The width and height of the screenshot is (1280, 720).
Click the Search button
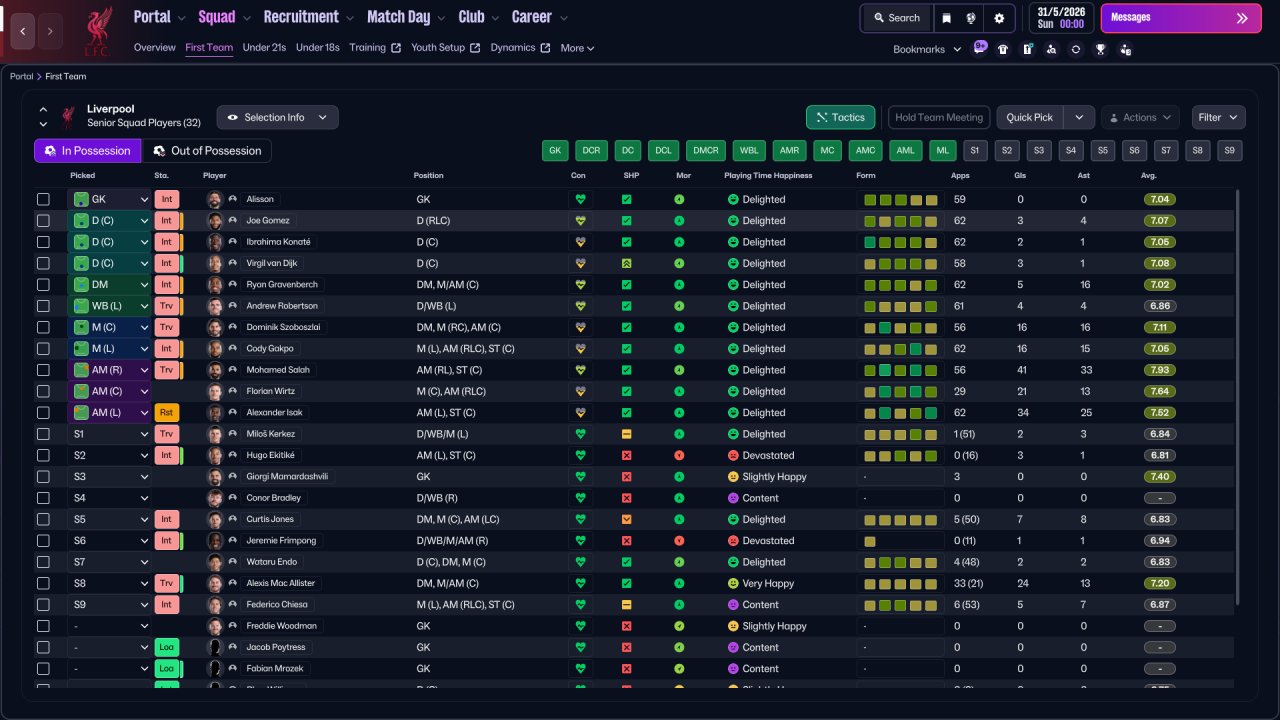pyautogui.click(x=896, y=18)
